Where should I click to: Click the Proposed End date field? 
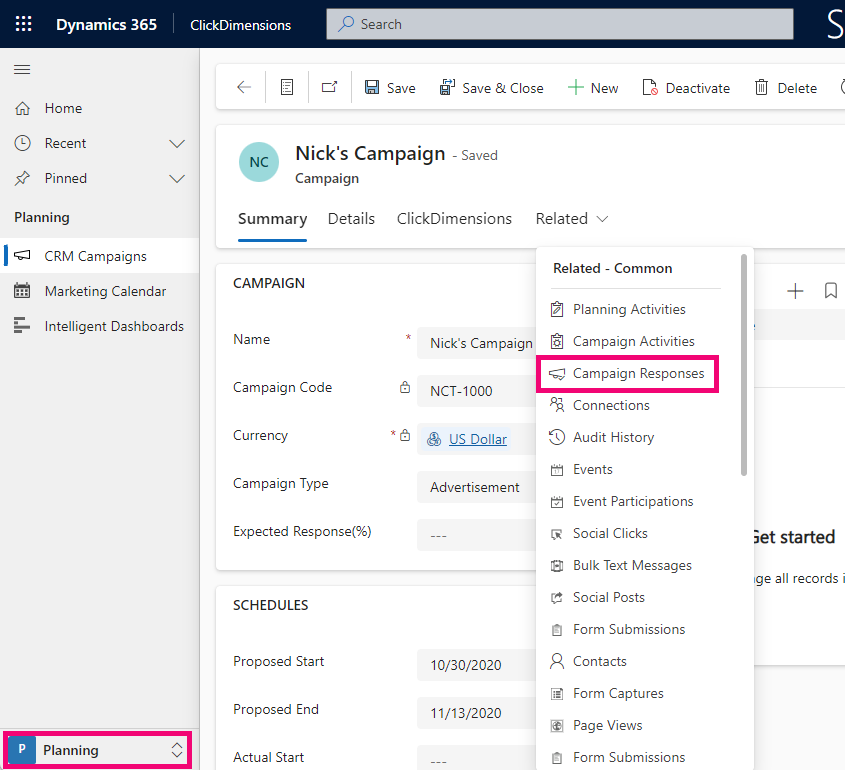click(x=476, y=713)
